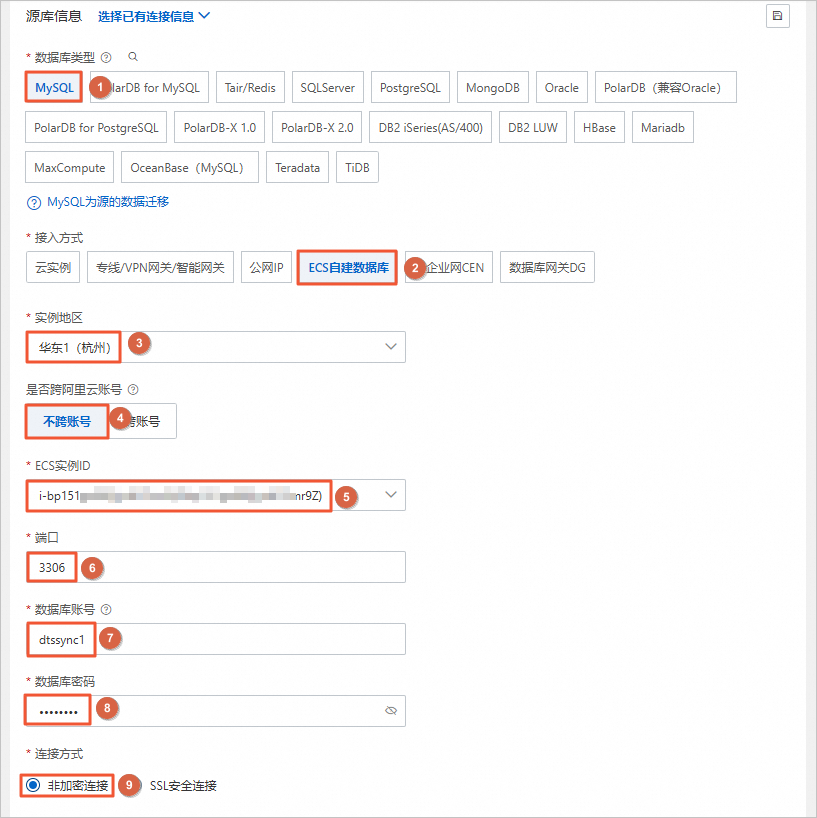Image resolution: width=817 pixels, height=818 pixels.
Task: Click the 端口 port input field
Action: 215,567
